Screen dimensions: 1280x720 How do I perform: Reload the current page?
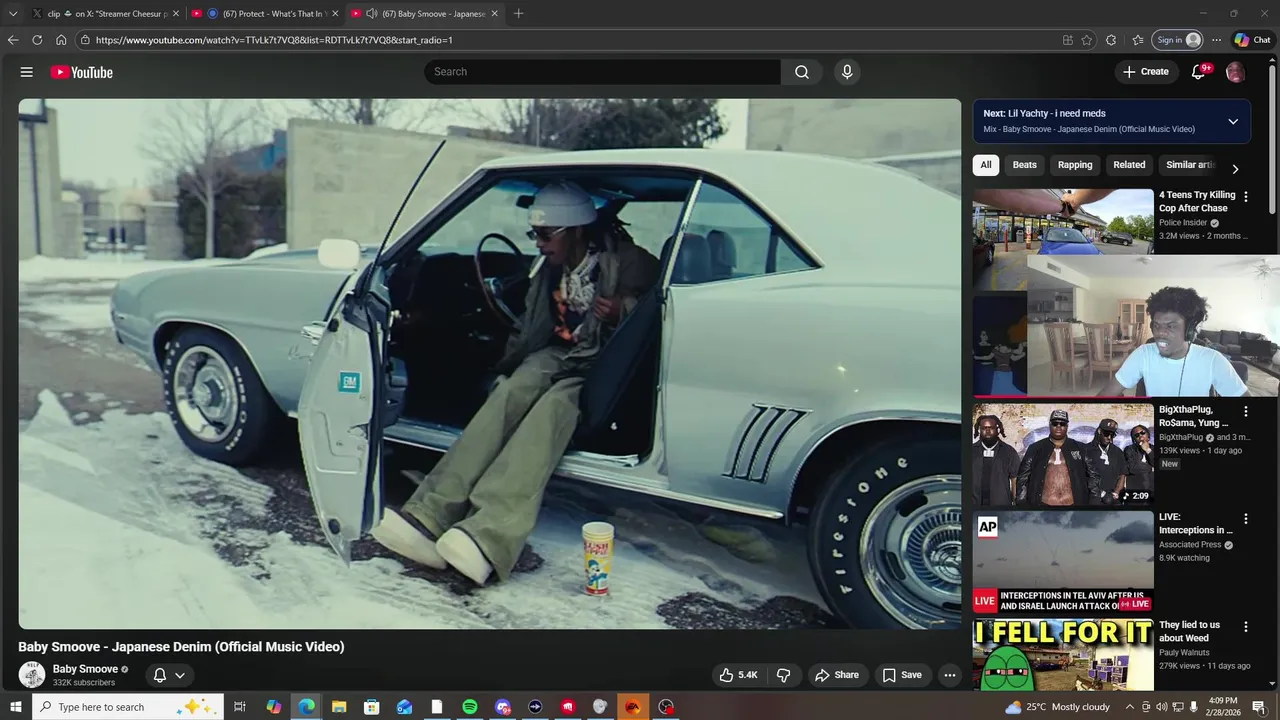click(37, 40)
